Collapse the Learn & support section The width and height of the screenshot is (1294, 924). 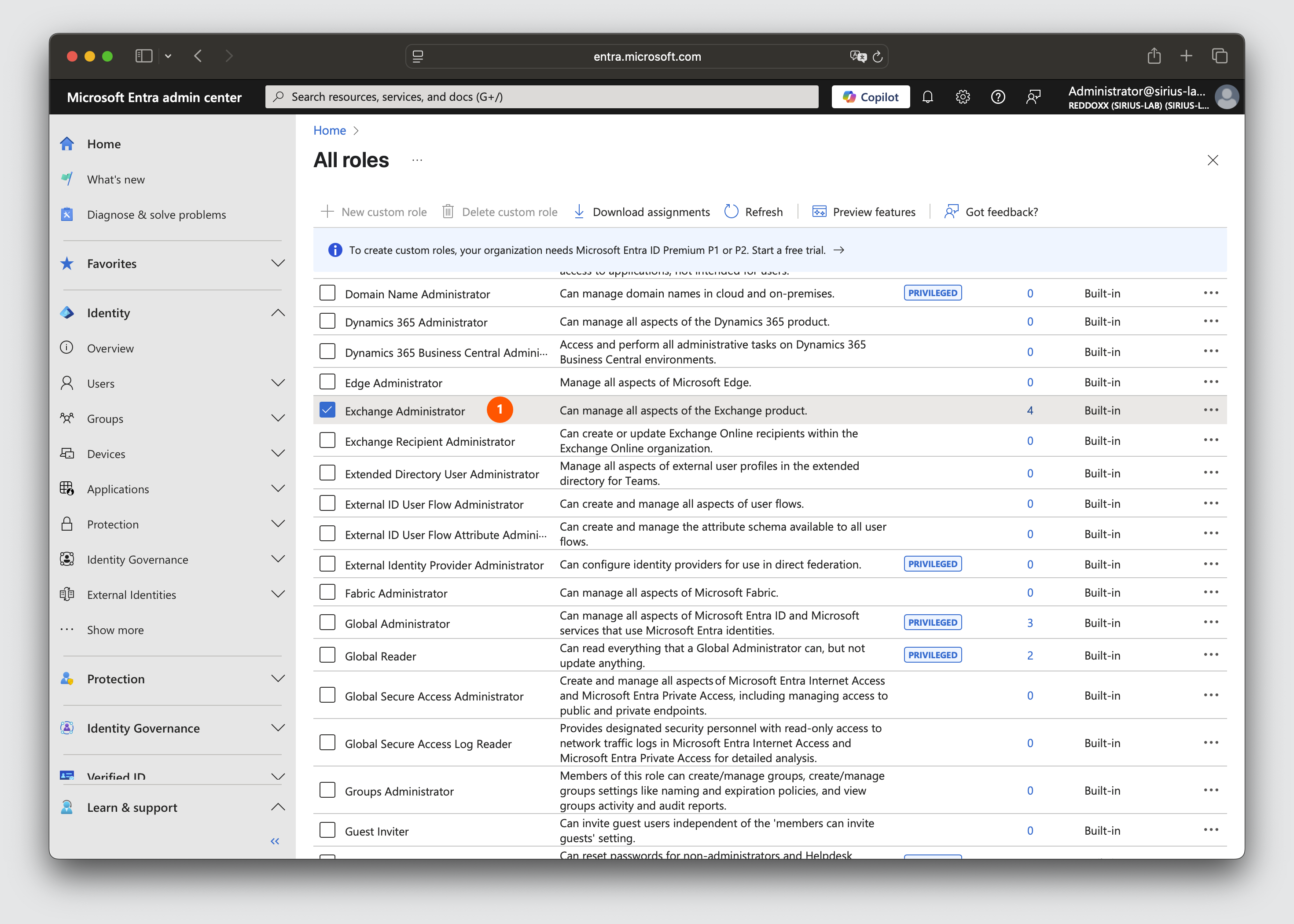278,807
